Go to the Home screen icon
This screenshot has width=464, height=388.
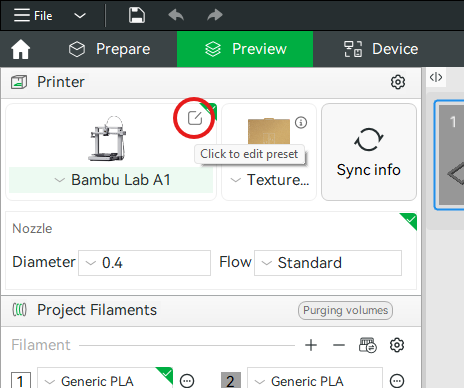(21, 49)
